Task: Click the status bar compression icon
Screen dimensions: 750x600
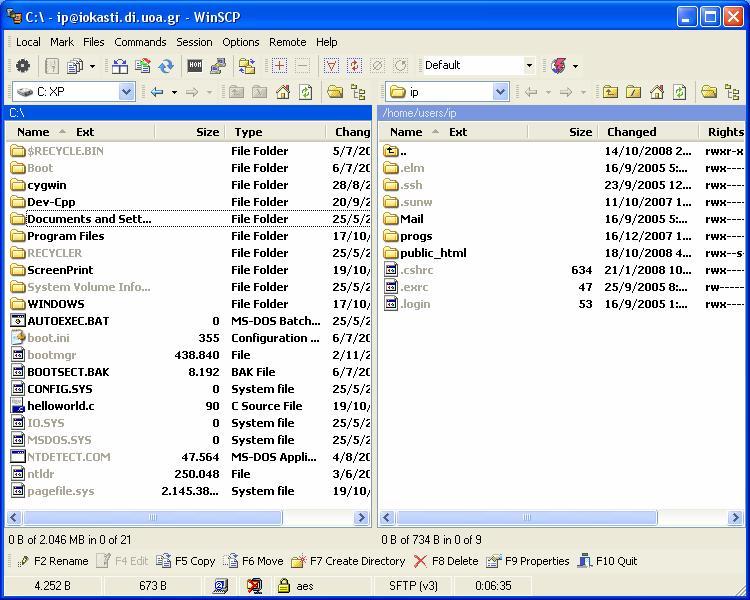Action: [254, 586]
